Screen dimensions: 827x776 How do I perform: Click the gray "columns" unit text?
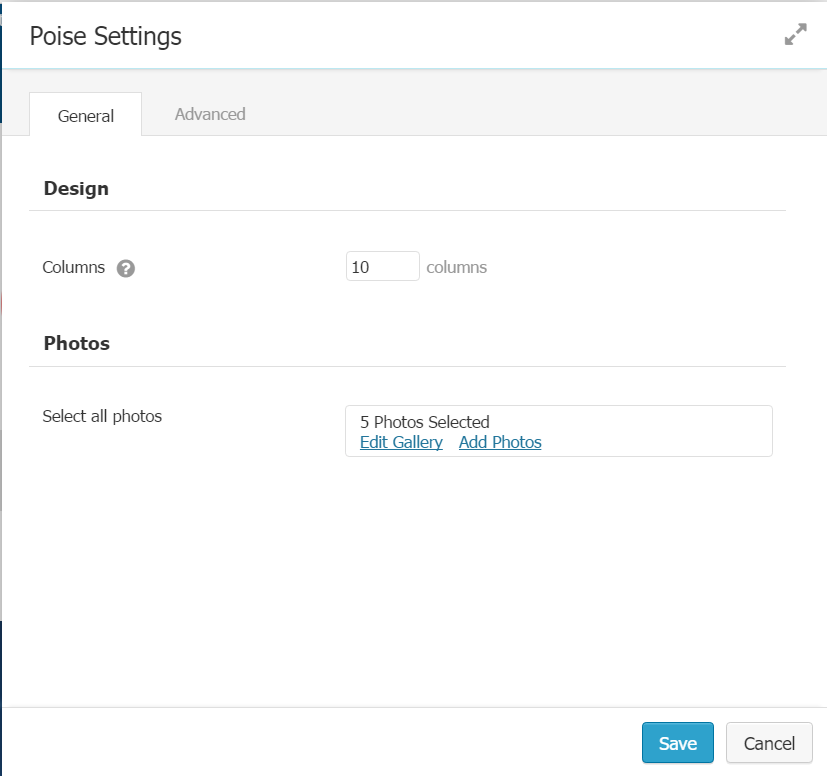457,267
